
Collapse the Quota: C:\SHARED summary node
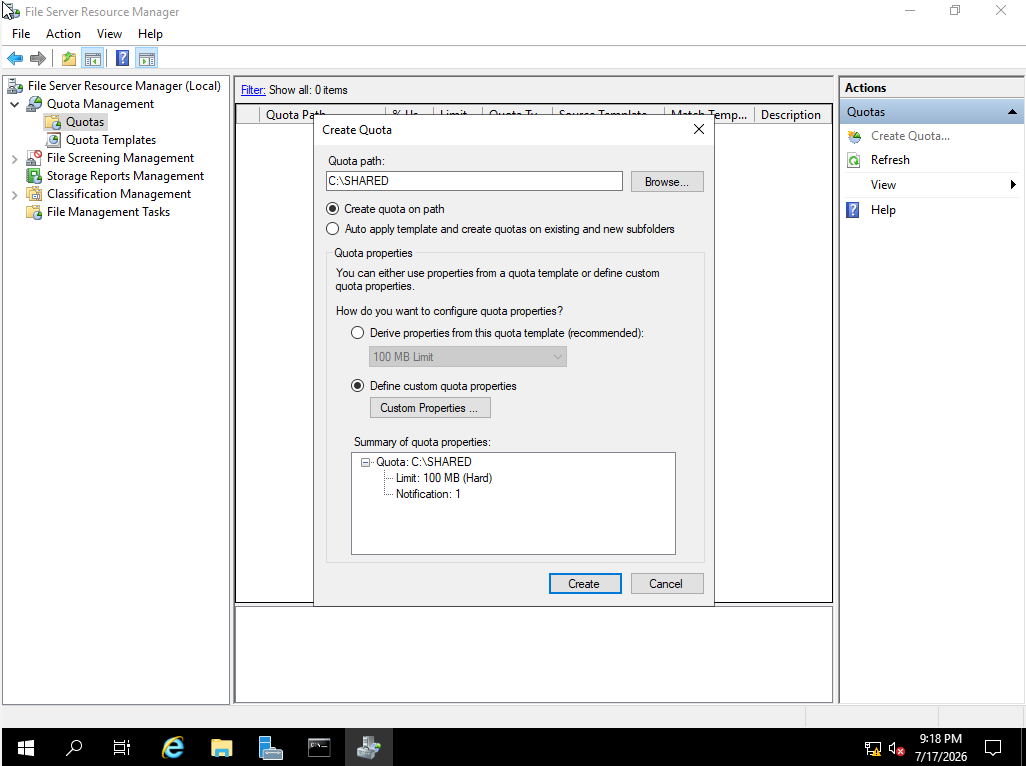click(365, 462)
